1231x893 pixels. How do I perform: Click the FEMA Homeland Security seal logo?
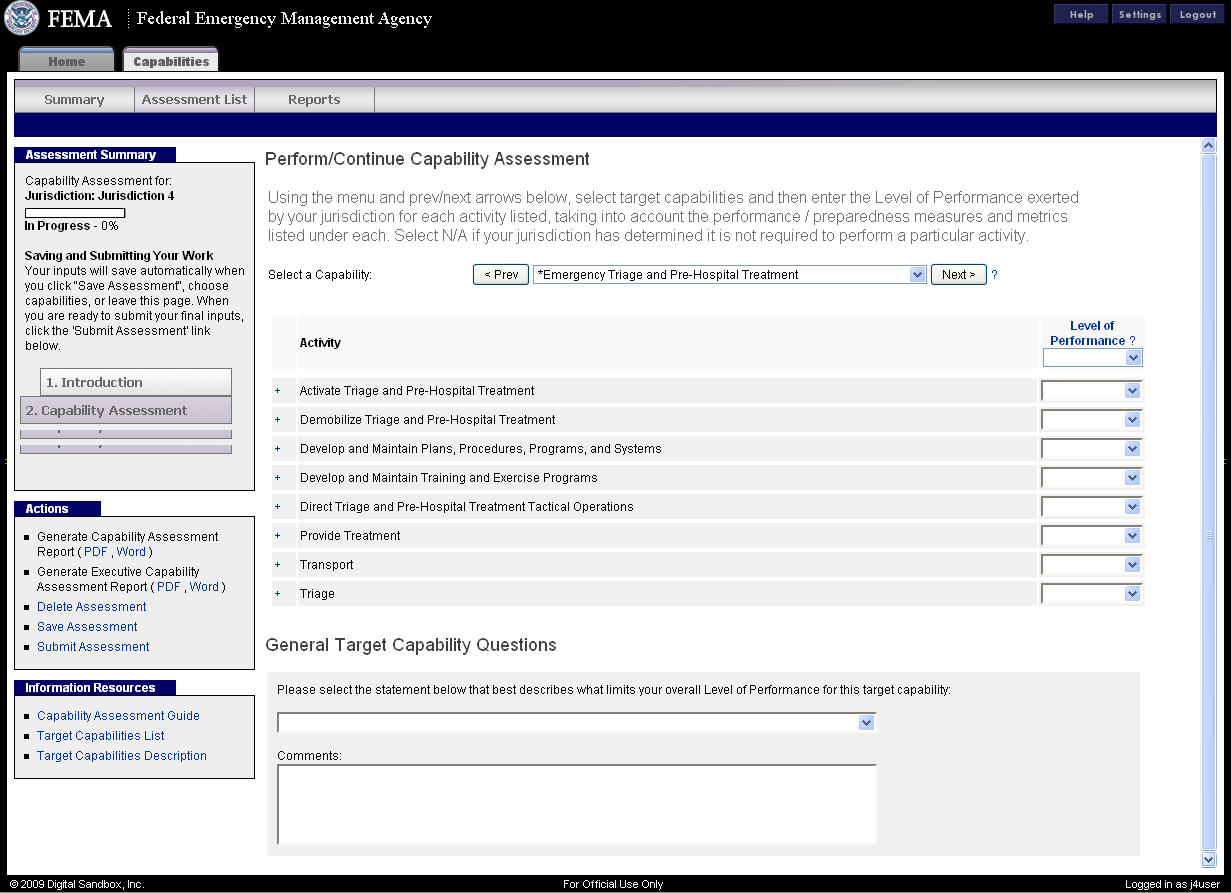click(x=22, y=18)
